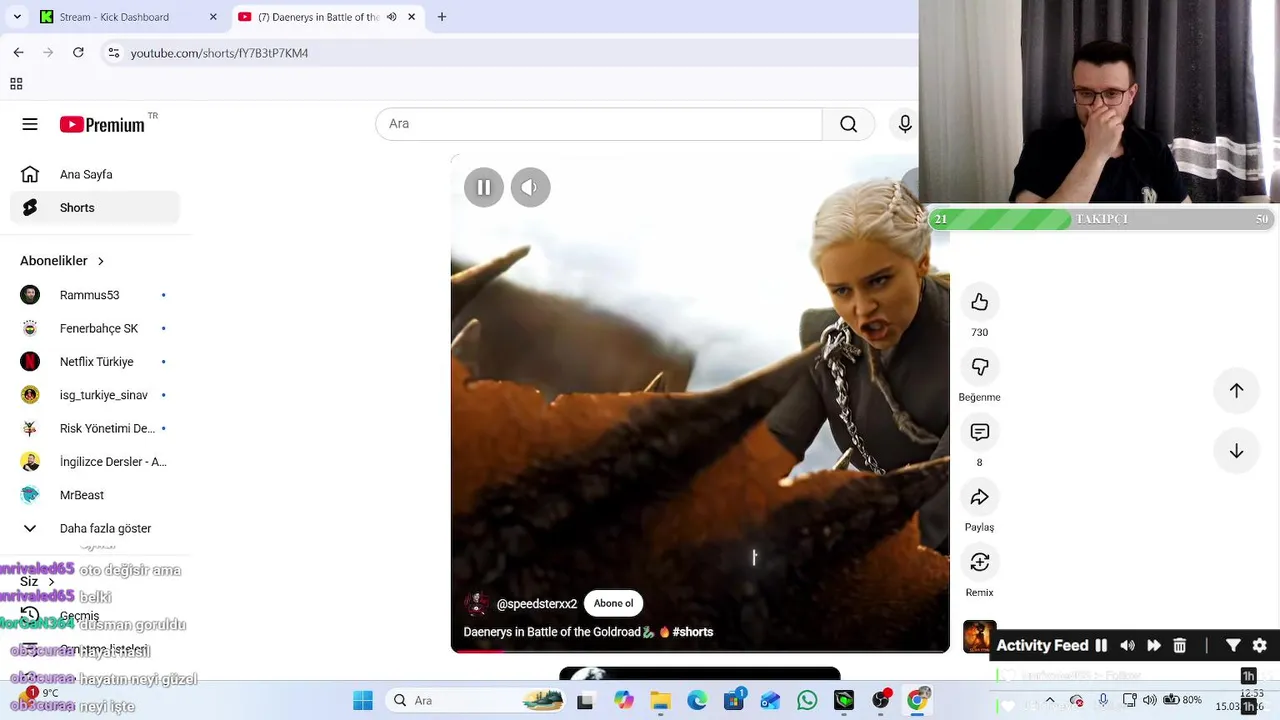Open the tab search dropdown

[x=17, y=17]
